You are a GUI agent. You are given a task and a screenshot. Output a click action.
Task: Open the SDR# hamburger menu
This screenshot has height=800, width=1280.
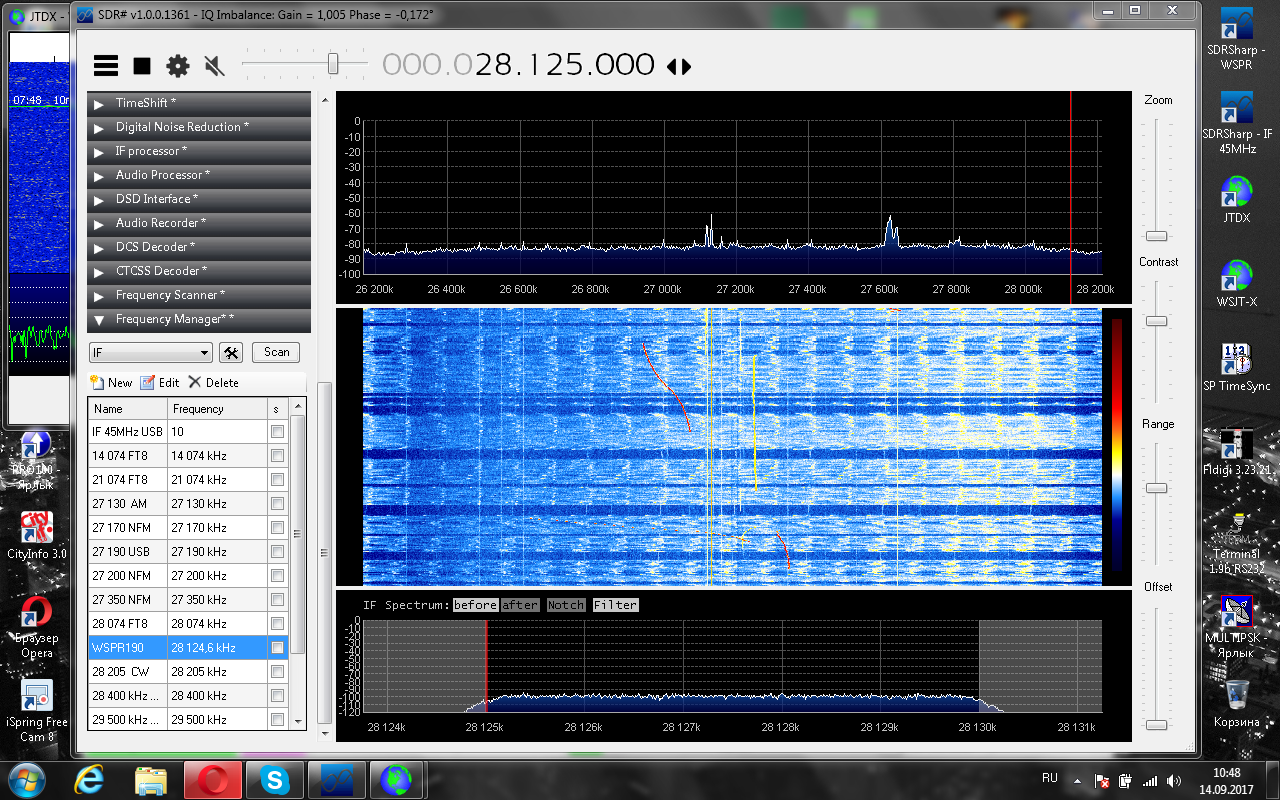(106, 66)
